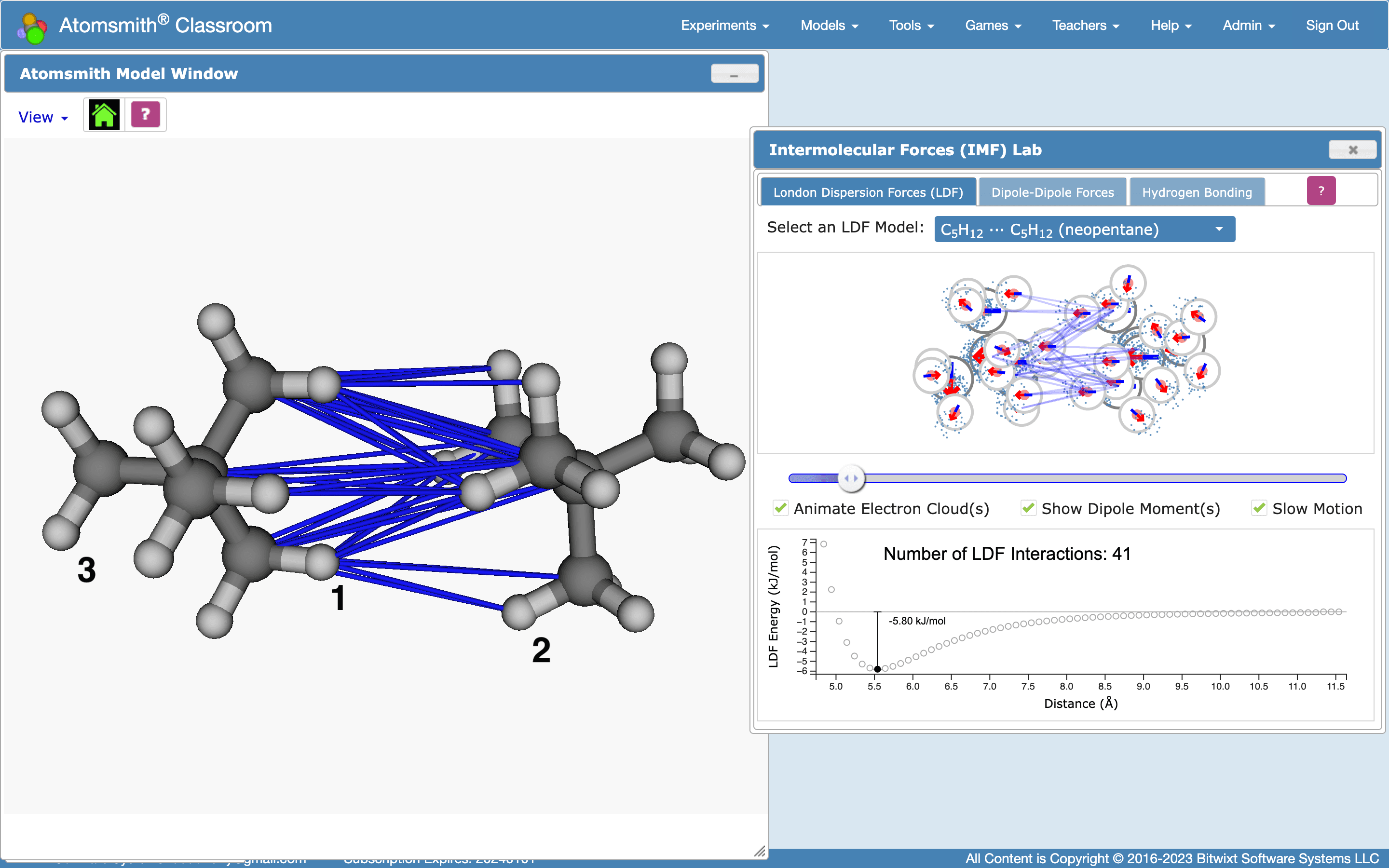Click the Sign Out link
The height and width of the screenshot is (868, 1389).
(x=1332, y=25)
